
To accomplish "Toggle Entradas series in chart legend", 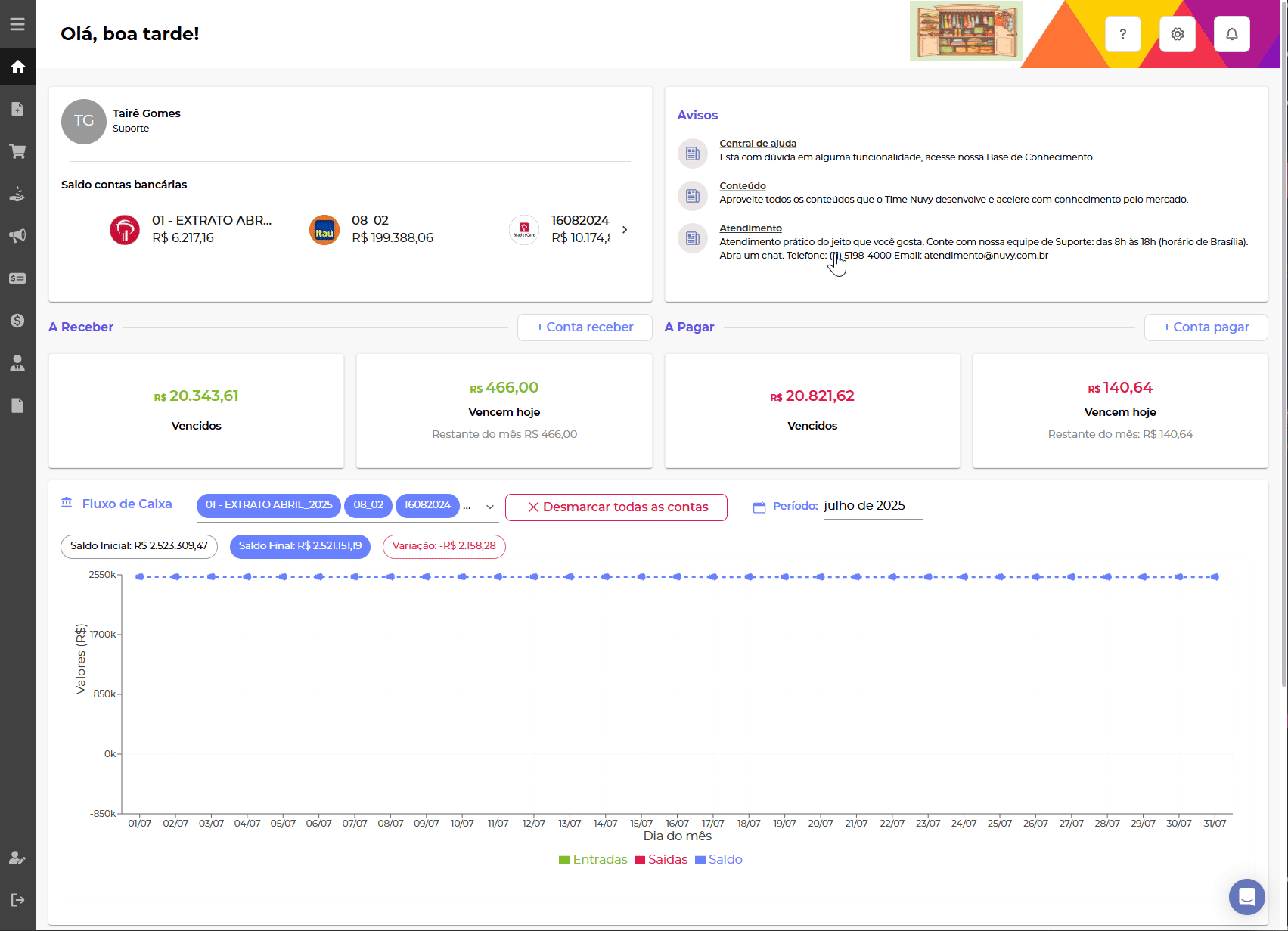I will 593,860.
